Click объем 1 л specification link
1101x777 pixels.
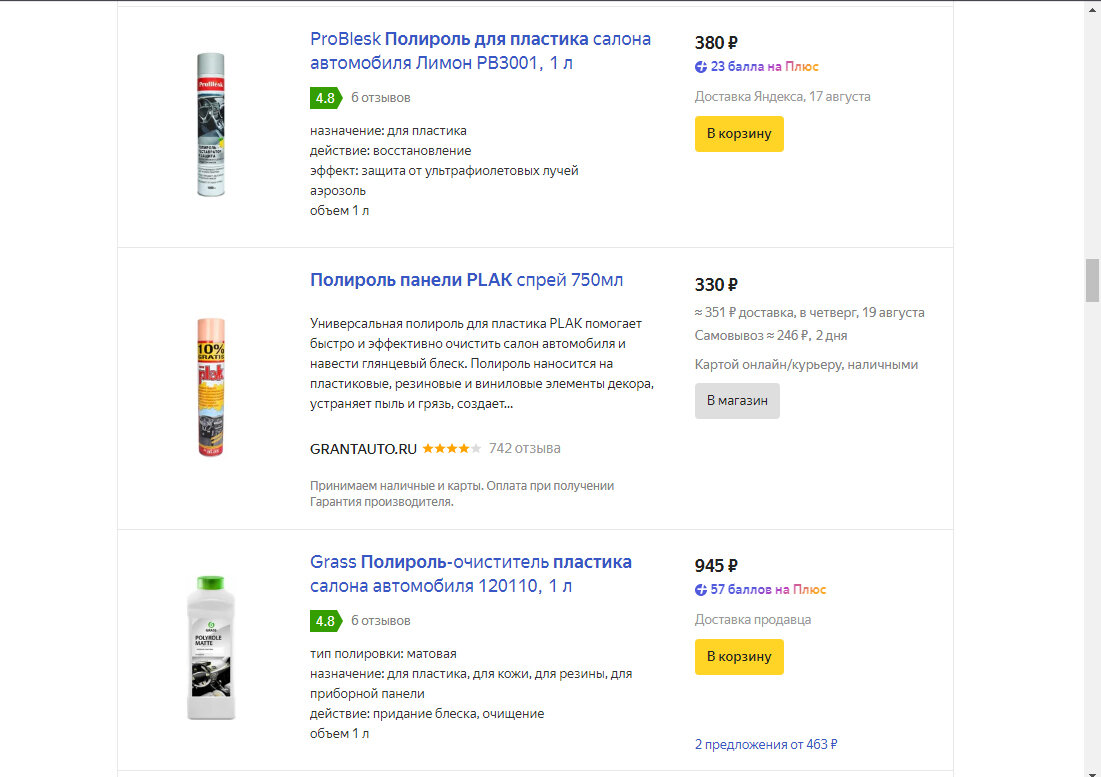(x=341, y=210)
